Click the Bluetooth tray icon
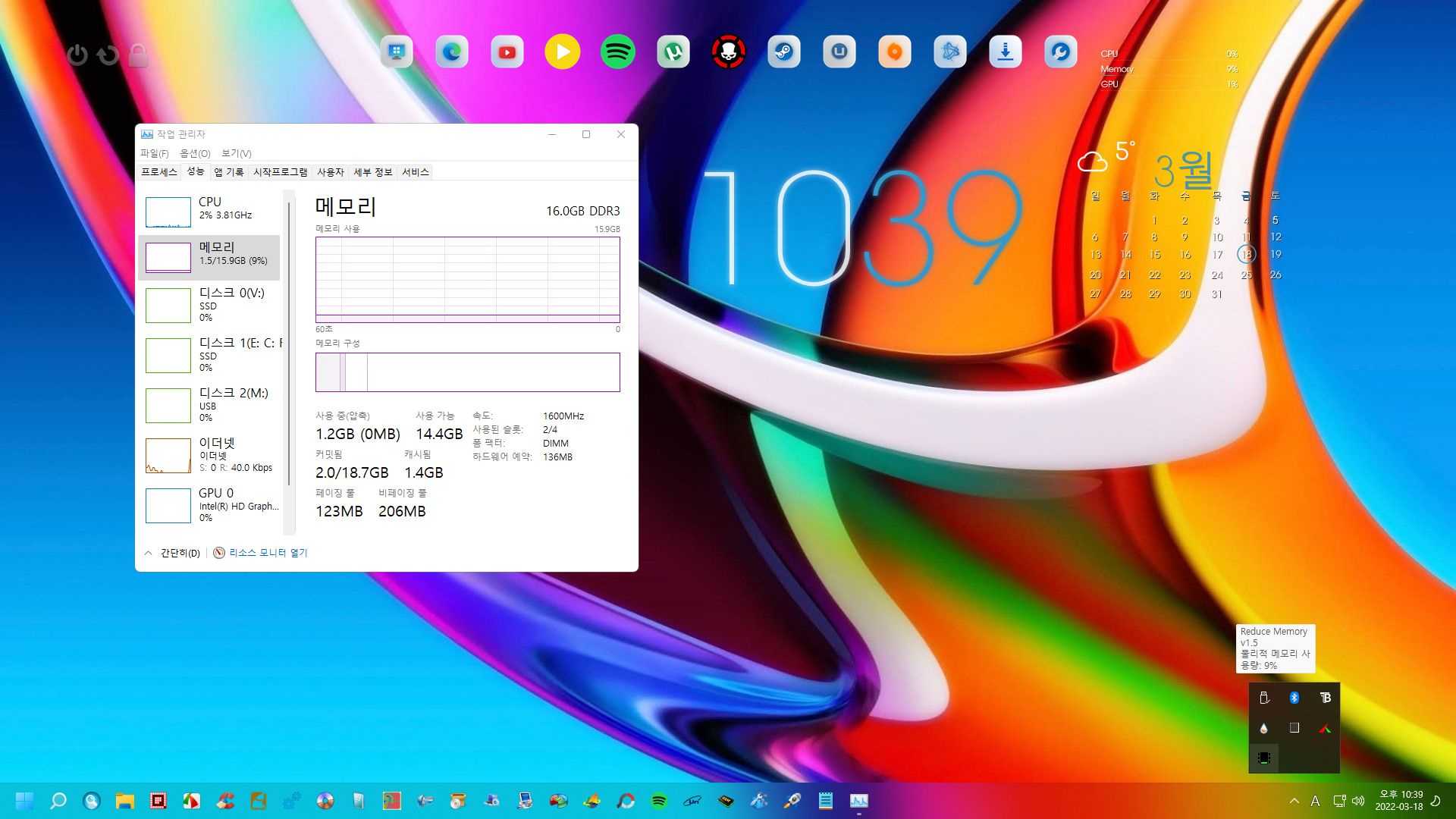Viewport: 1456px width, 819px height. 1294,698
